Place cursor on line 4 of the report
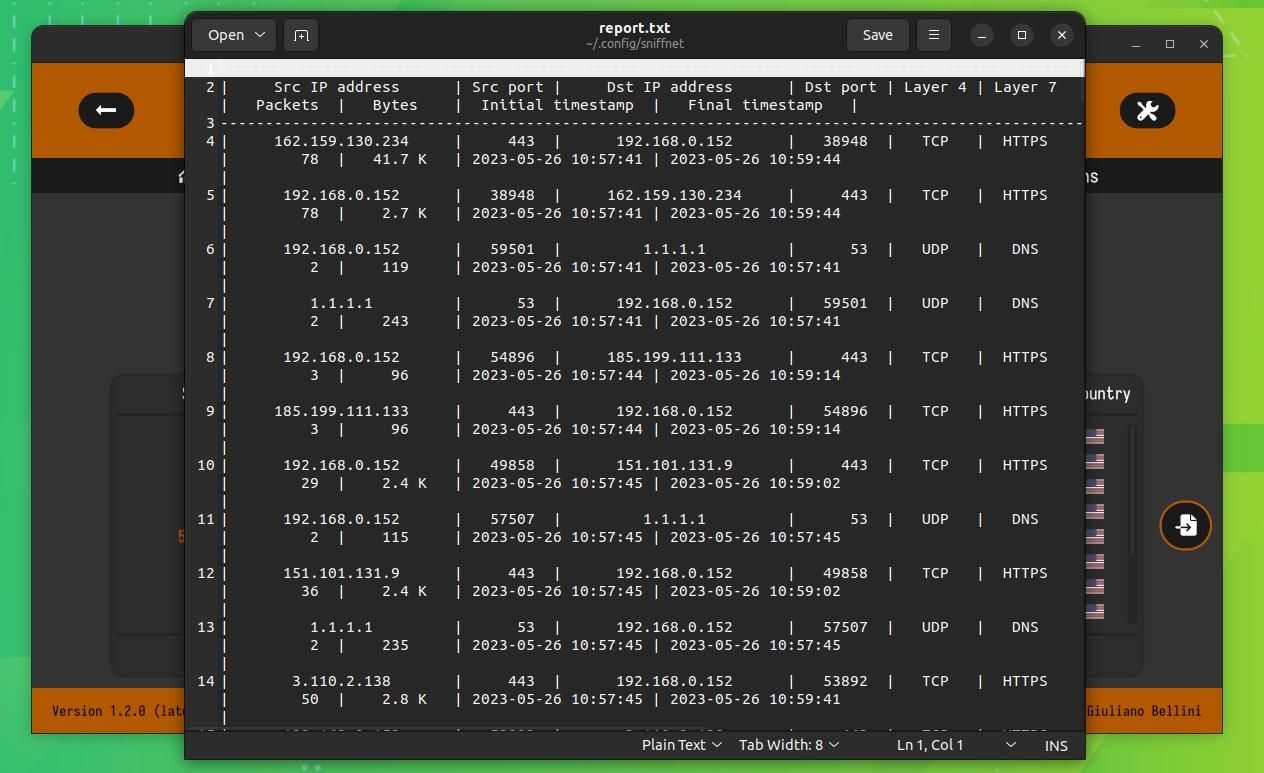 pos(400,141)
